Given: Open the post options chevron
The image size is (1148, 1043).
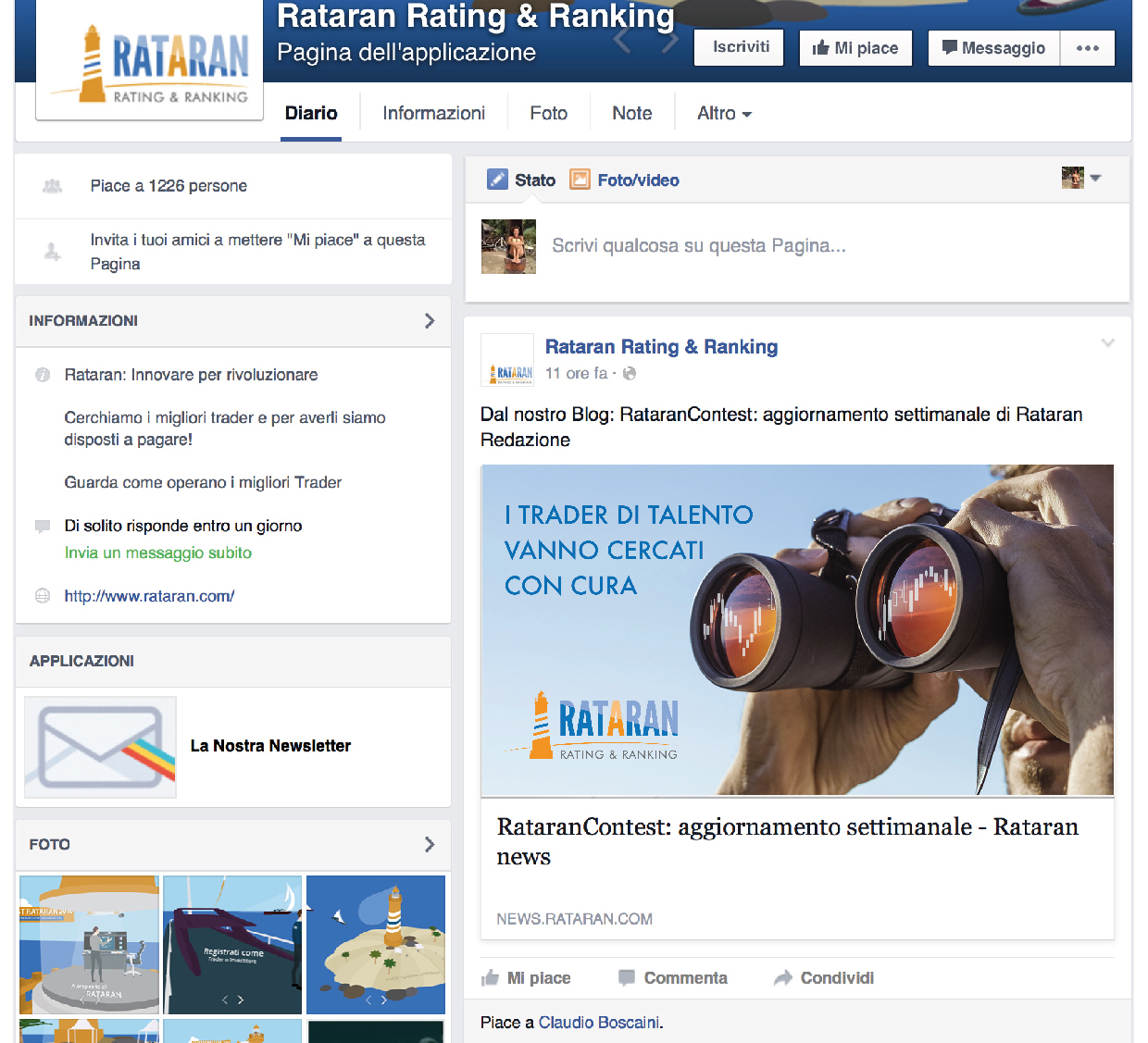Looking at the screenshot, I should [x=1108, y=343].
